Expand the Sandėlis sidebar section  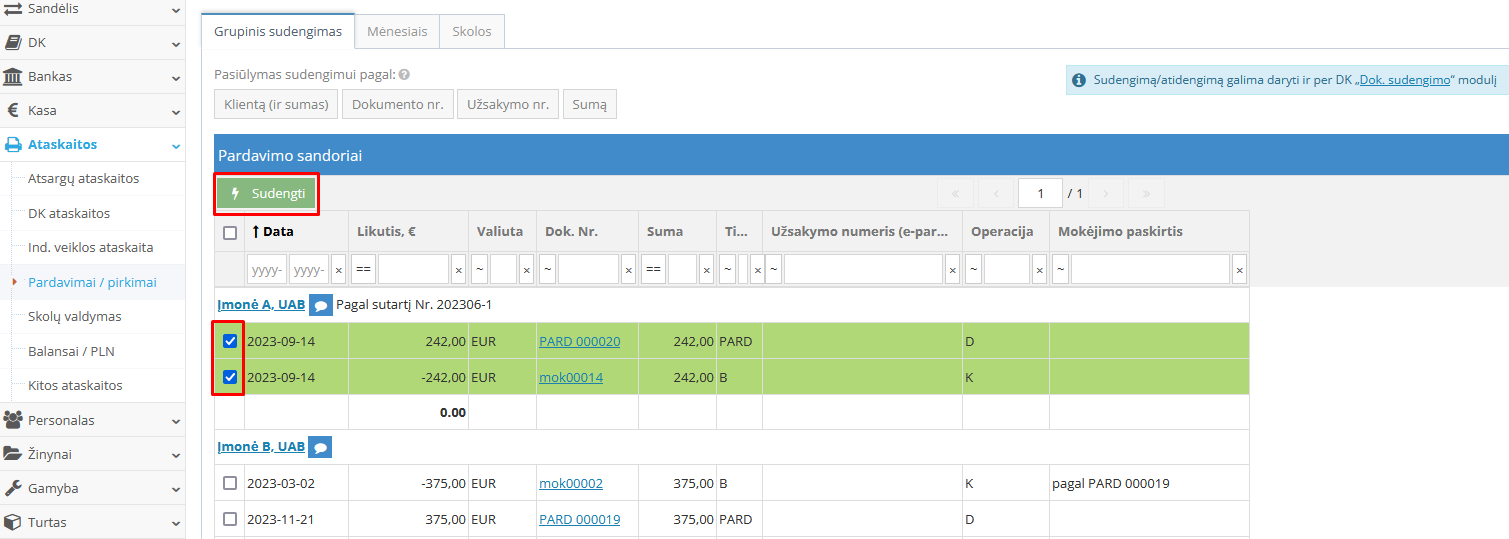[92, 9]
